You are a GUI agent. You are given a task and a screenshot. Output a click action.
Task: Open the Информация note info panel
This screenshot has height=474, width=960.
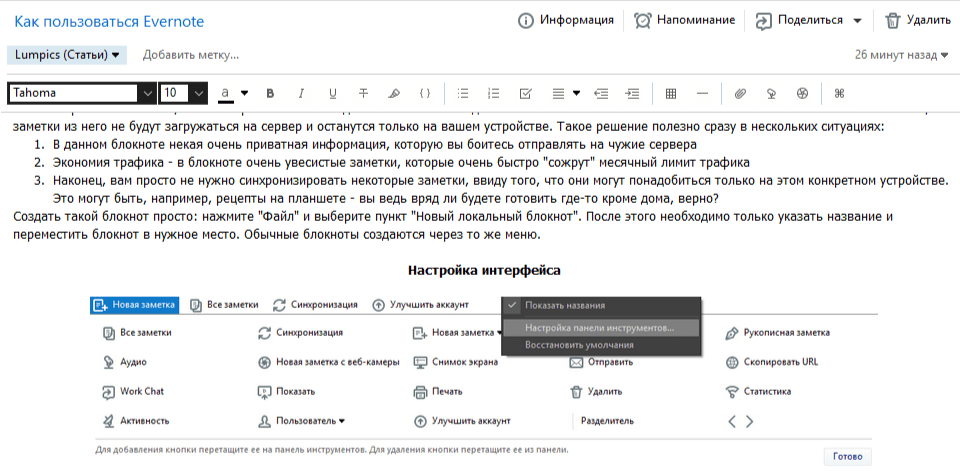(565, 20)
